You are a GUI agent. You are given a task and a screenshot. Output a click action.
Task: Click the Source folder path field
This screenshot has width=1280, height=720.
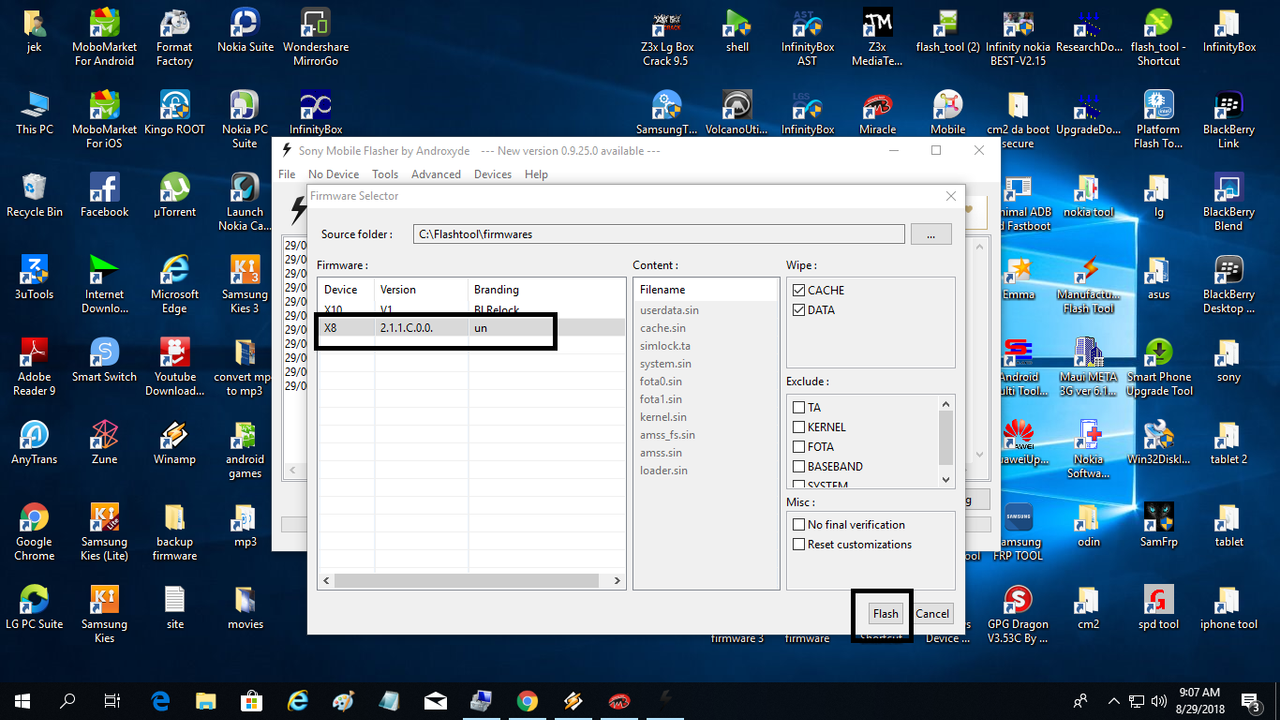[x=659, y=234]
